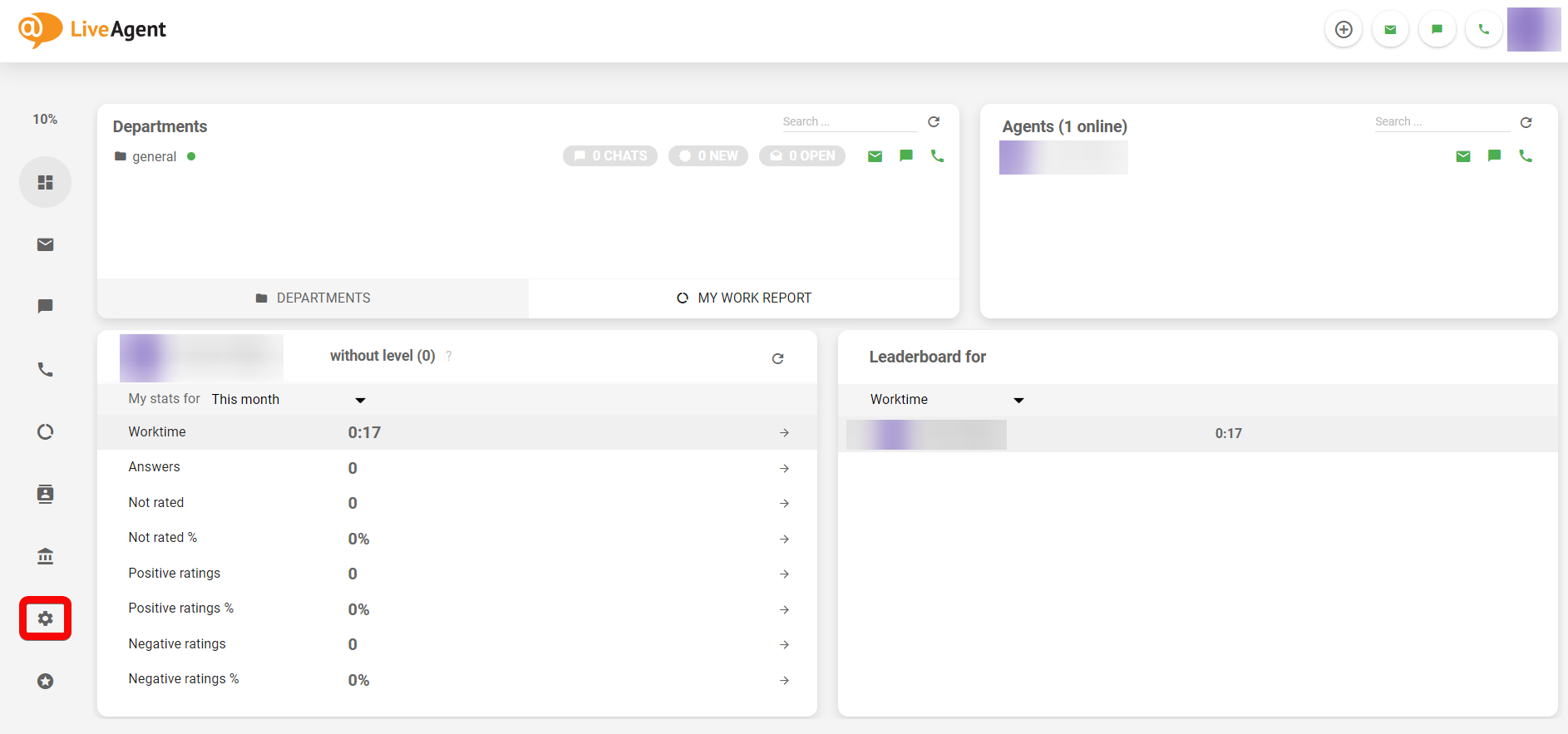This screenshot has width=1568, height=734.
Task: Open Answers stat details arrow
Action: click(784, 469)
